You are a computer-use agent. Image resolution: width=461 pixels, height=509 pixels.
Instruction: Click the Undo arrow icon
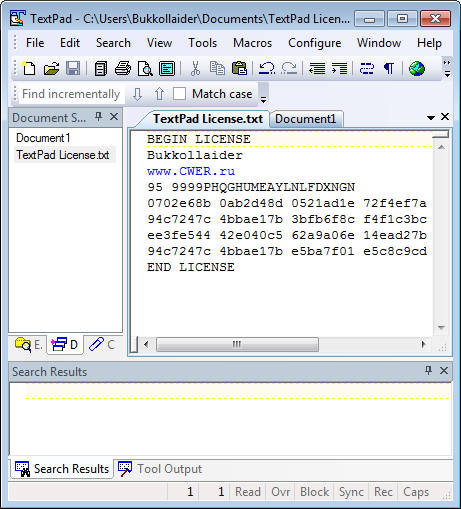click(267, 69)
